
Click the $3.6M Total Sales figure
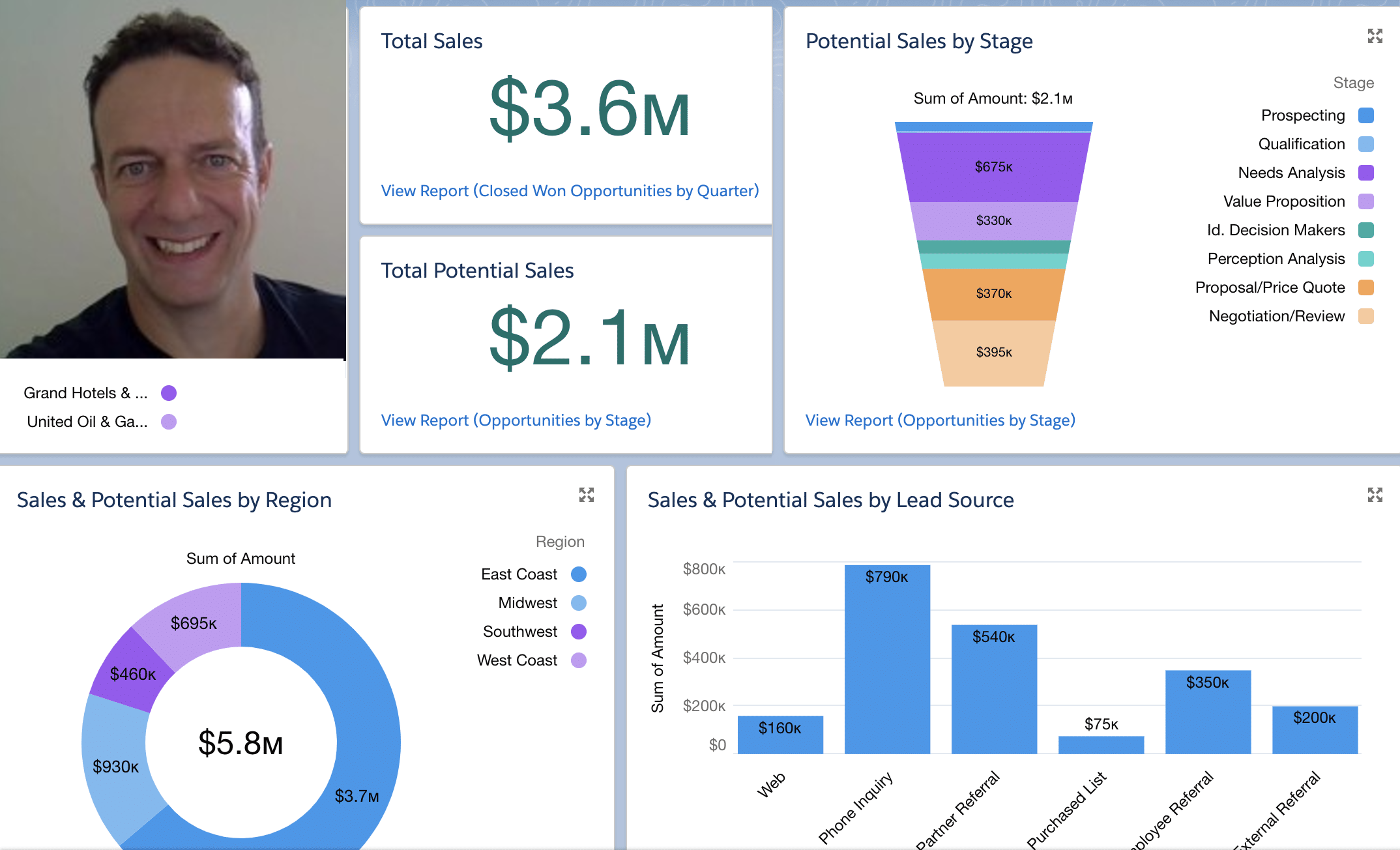tap(590, 109)
